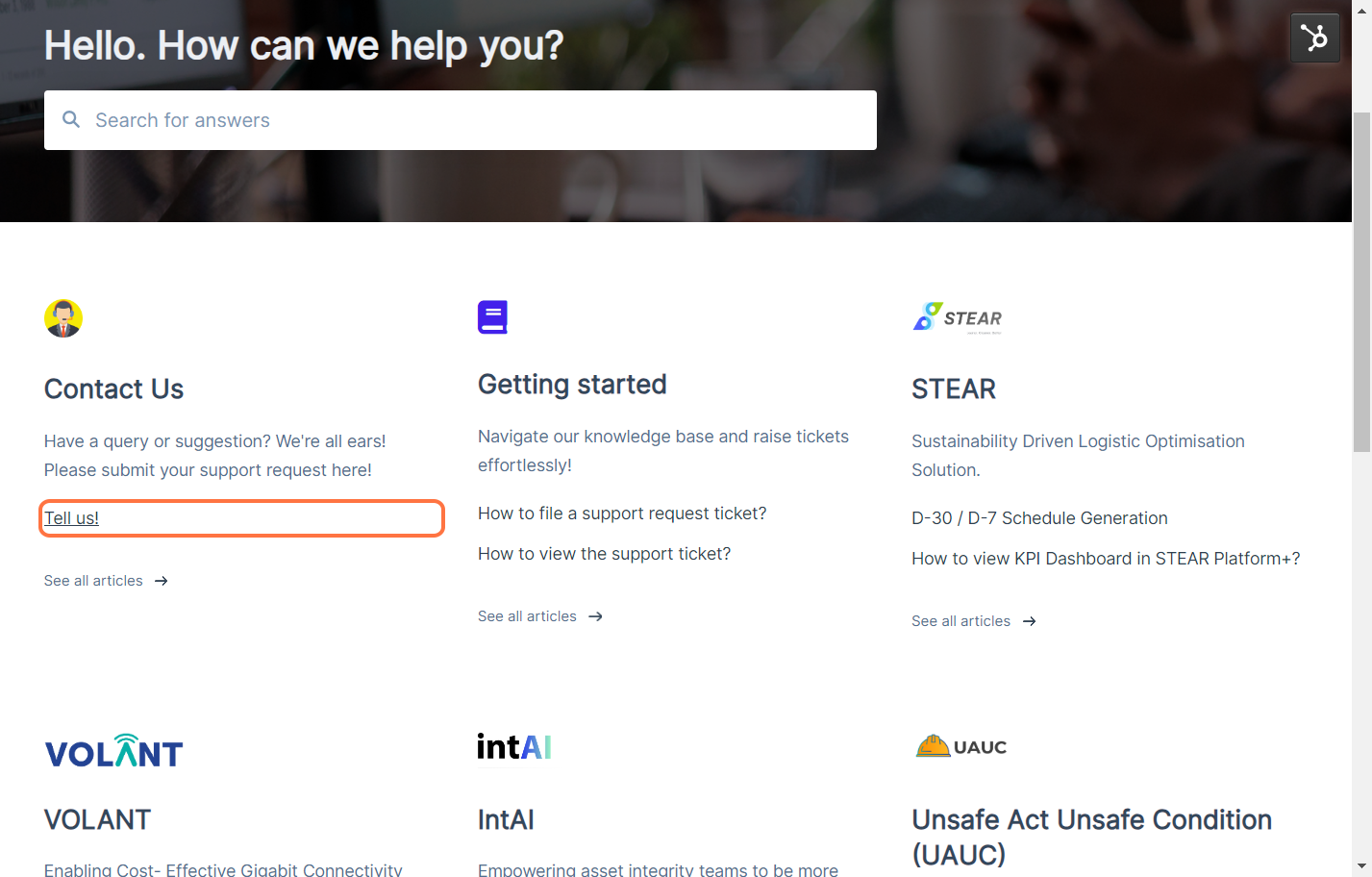
Task: Click the STEAR logo icon
Action: (x=958, y=317)
